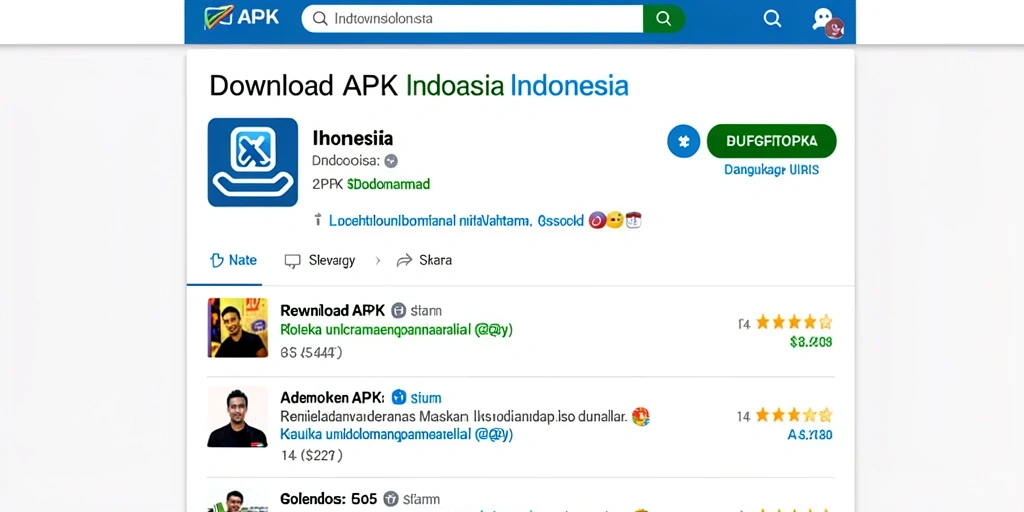Click the round blue button beside BUFGFITOPKA

pos(683,141)
